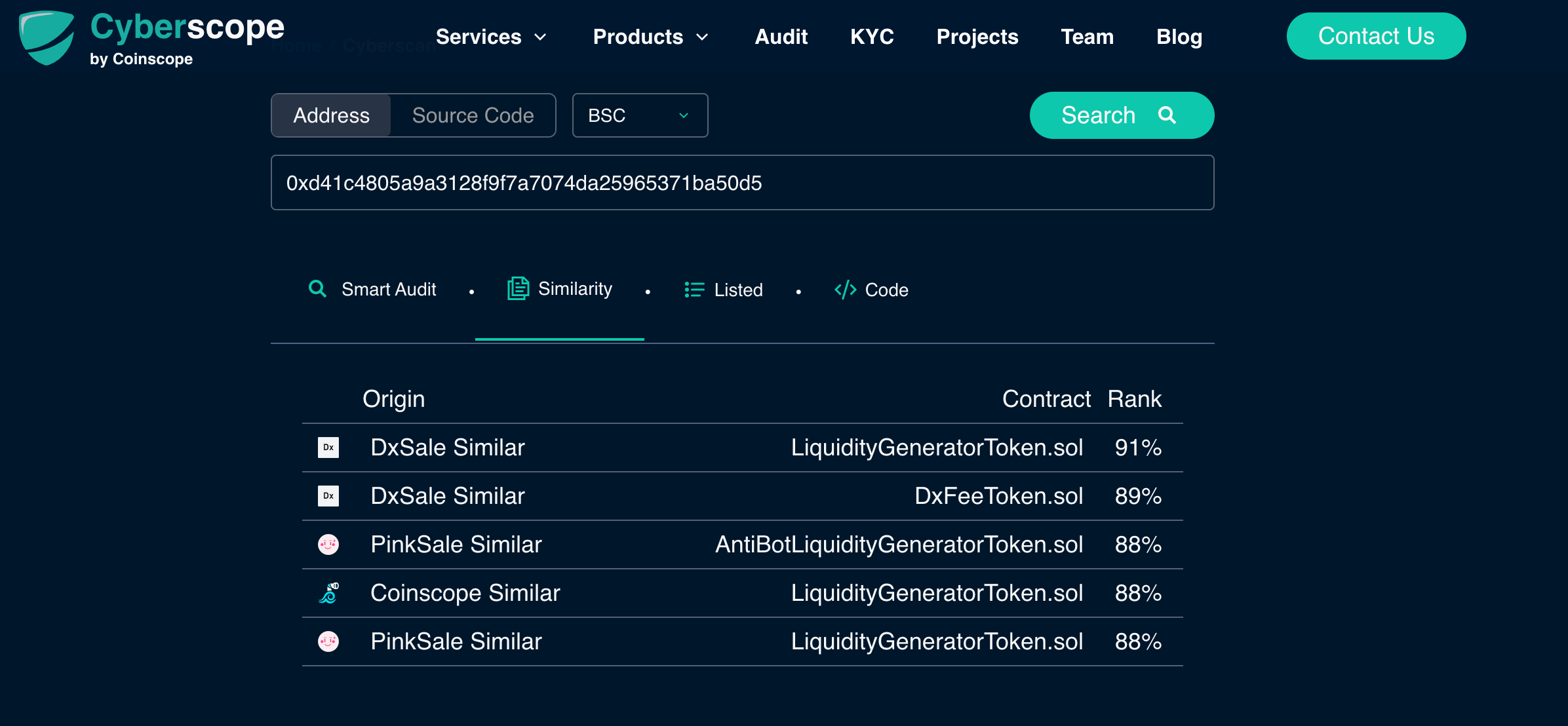Click the AntiBotLiquidityGeneratorToken.sol contract name
This screenshot has width=1568, height=726.
coord(899,544)
